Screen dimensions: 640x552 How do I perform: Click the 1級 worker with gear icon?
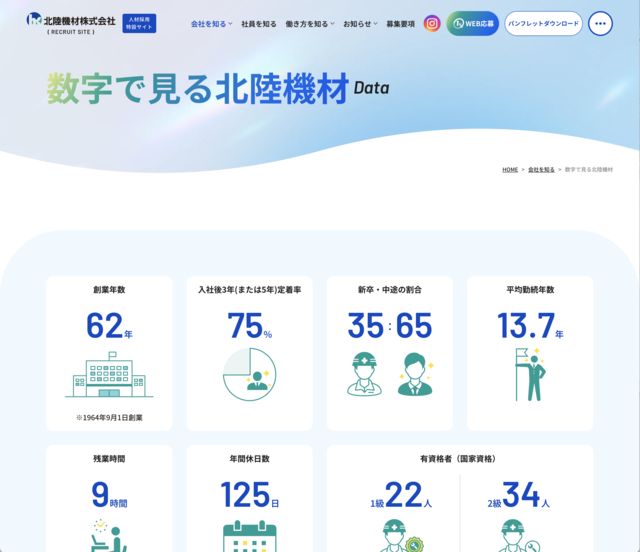402,535
